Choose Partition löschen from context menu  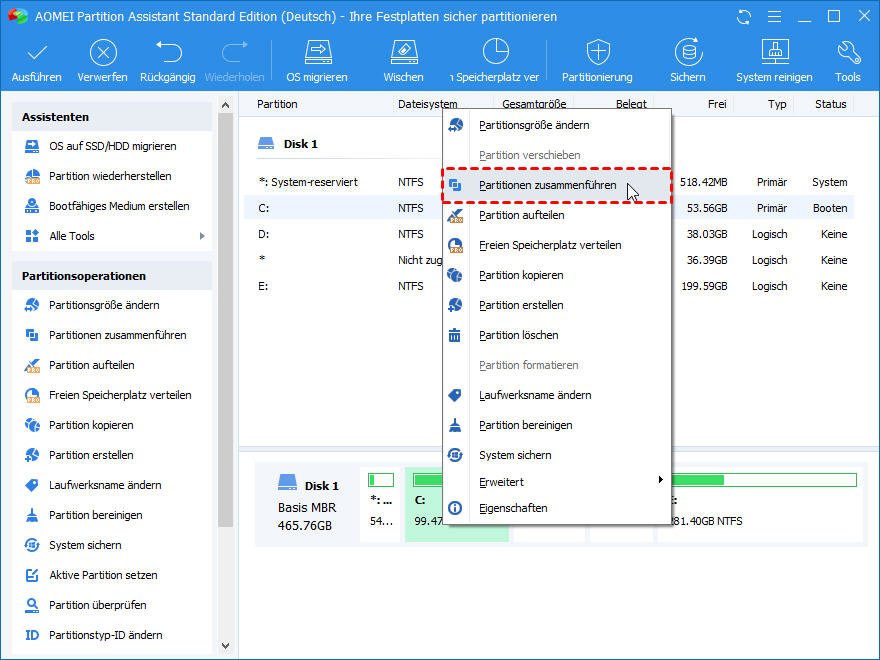557,336
